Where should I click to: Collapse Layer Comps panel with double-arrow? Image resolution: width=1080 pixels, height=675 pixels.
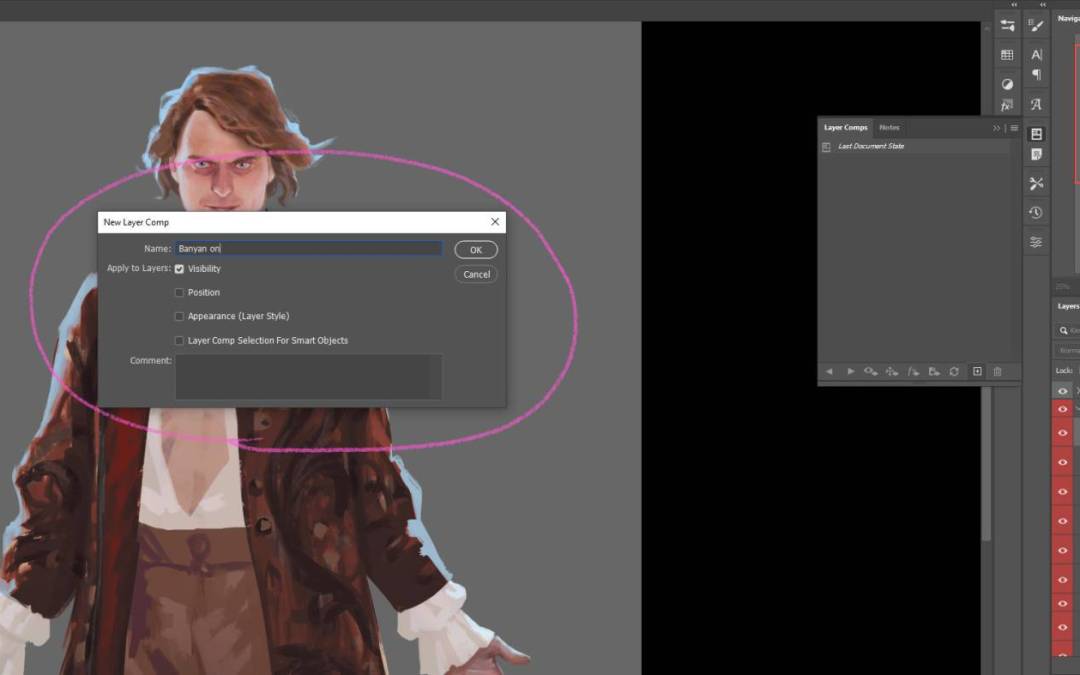point(997,128)
